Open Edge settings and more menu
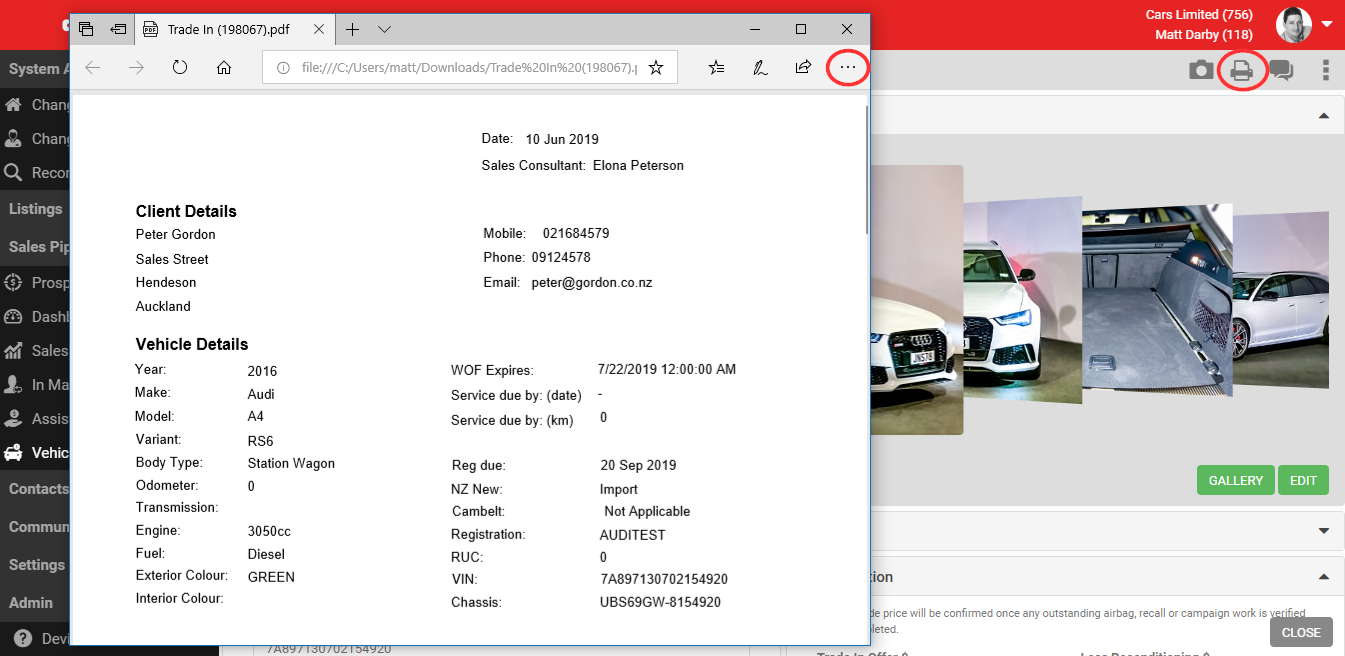Image resolution: width=1345 pixels, height=656 pixels. (848, 68)
